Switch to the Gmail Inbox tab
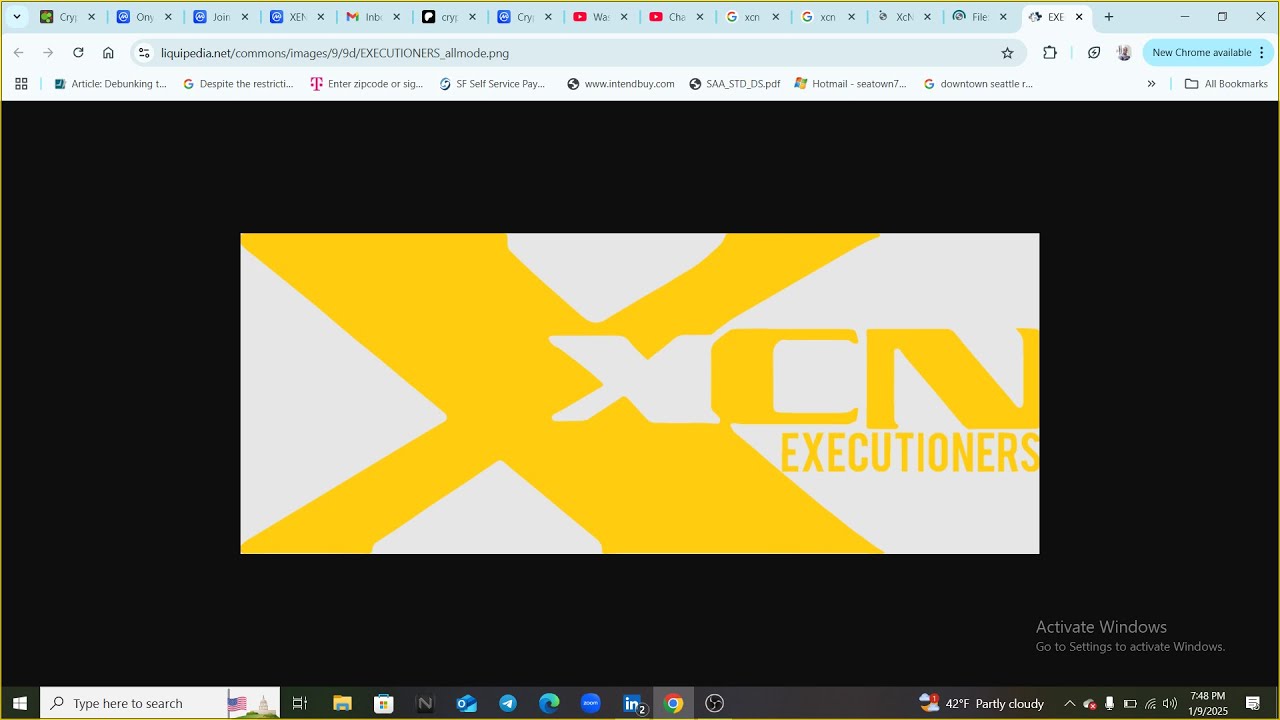 pos(373,17)
